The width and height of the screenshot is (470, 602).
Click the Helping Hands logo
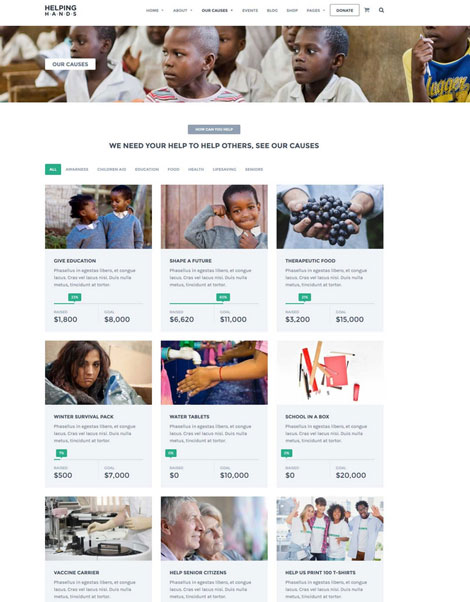[60, 10]
